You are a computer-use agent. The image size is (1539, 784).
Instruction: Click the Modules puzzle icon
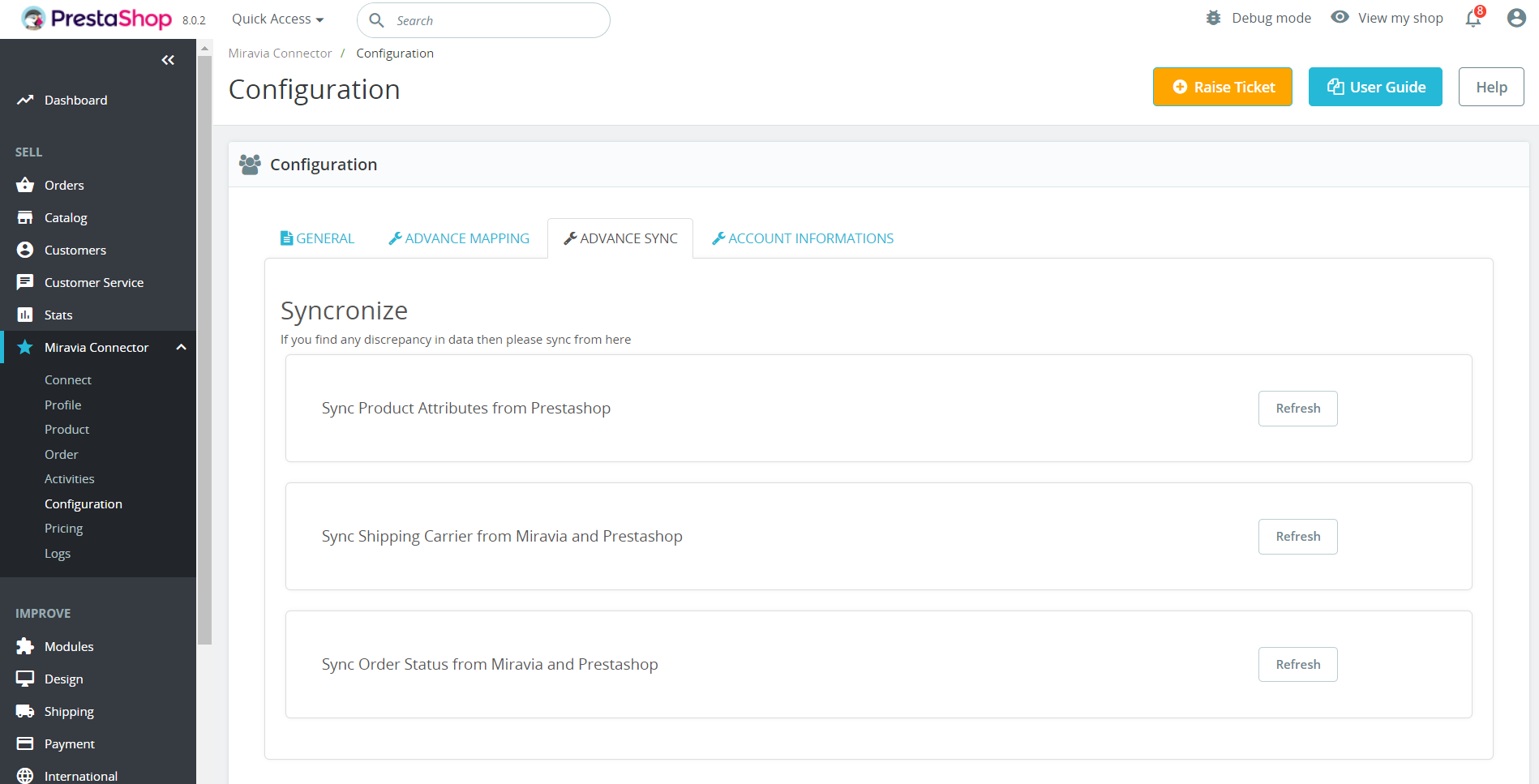(25, 646)
